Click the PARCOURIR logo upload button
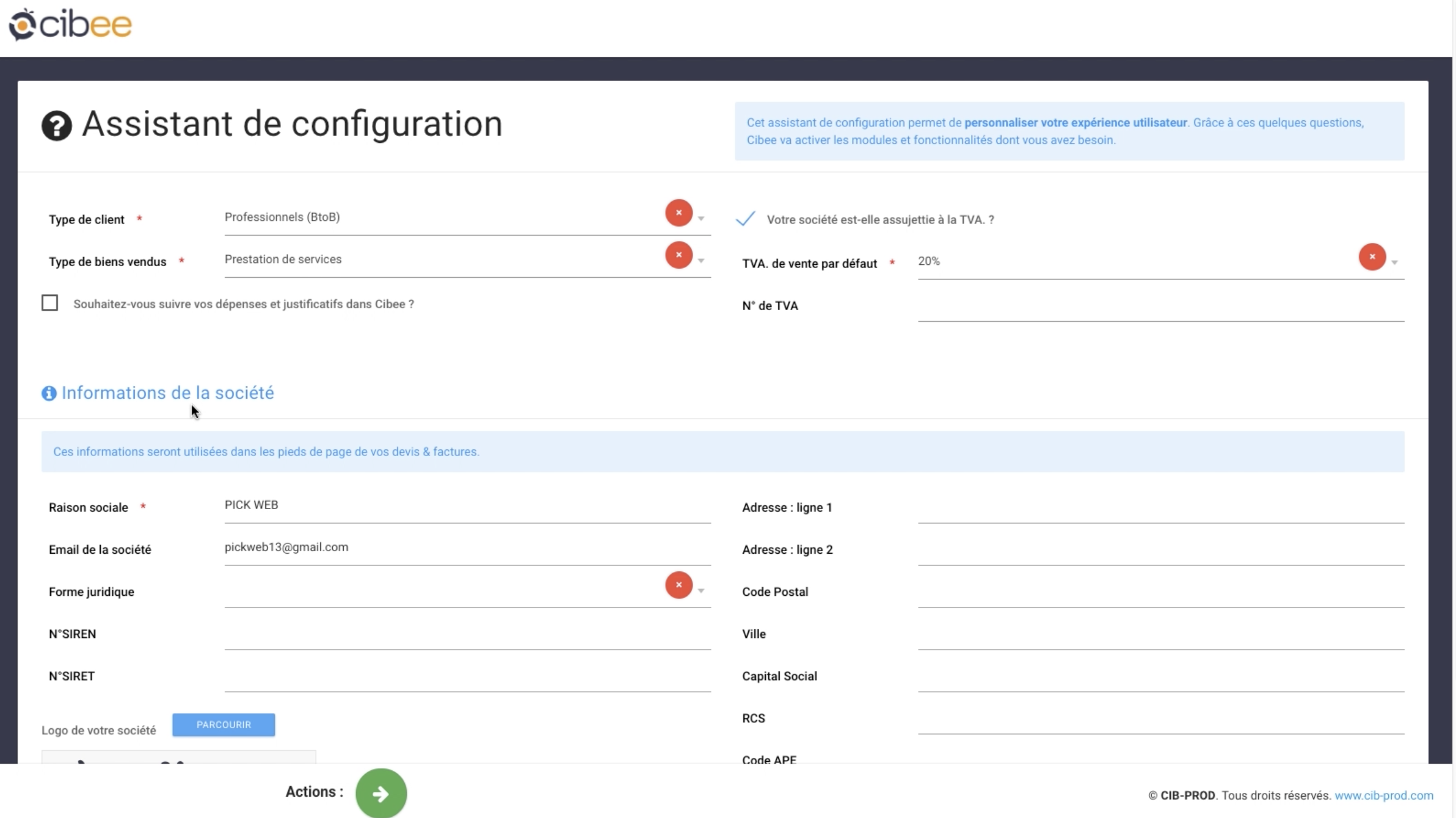The image size is (1456, 818). [224, 725]
